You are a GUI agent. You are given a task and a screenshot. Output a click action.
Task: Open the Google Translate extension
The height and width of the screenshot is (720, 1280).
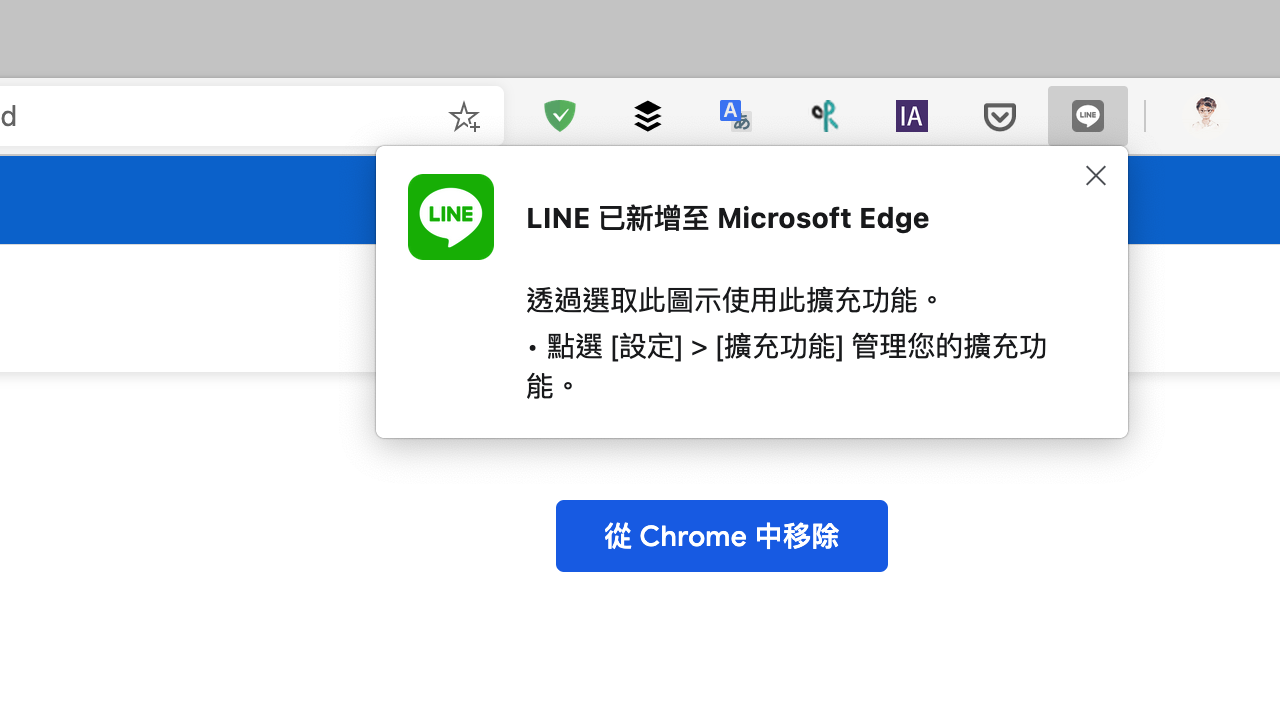click(x=735, y=116)
